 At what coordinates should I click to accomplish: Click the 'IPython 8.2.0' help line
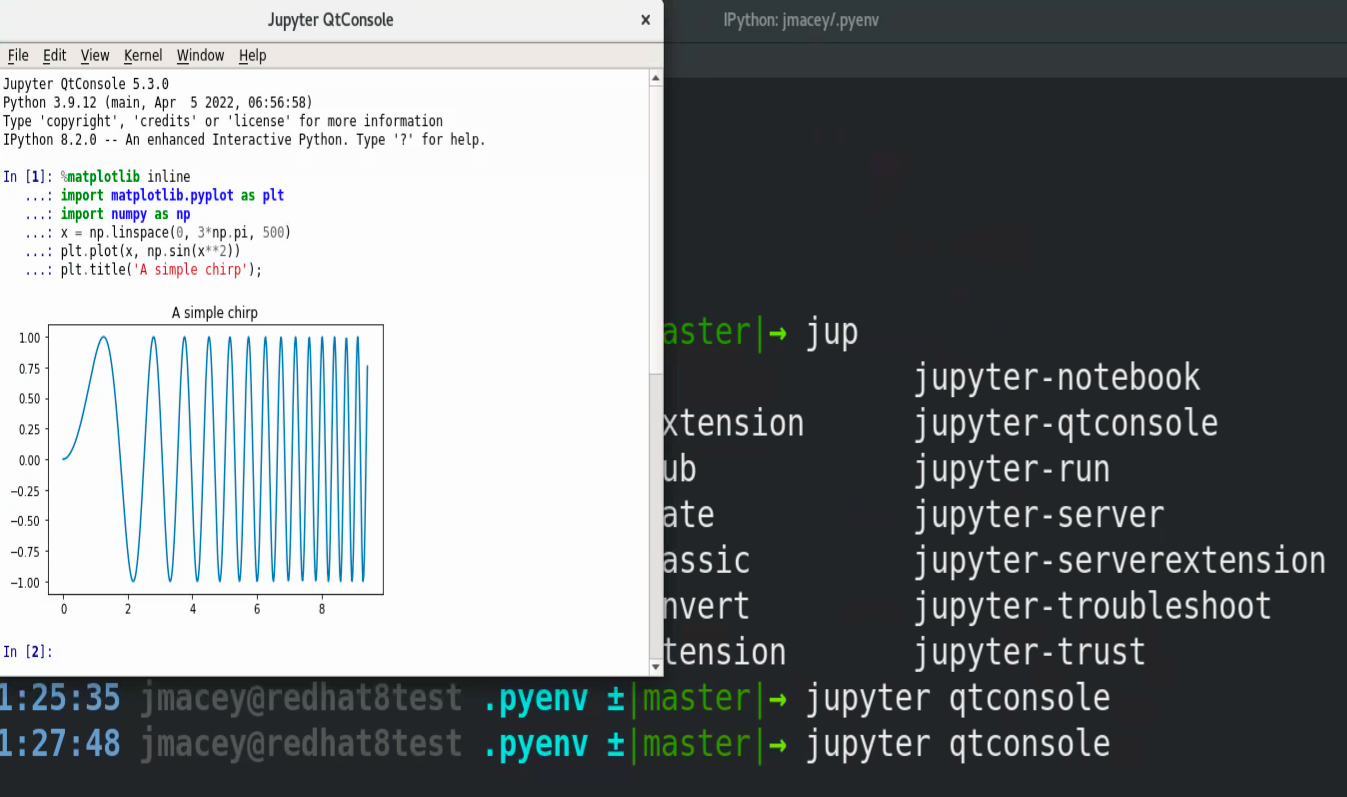(x=244, y=139)
